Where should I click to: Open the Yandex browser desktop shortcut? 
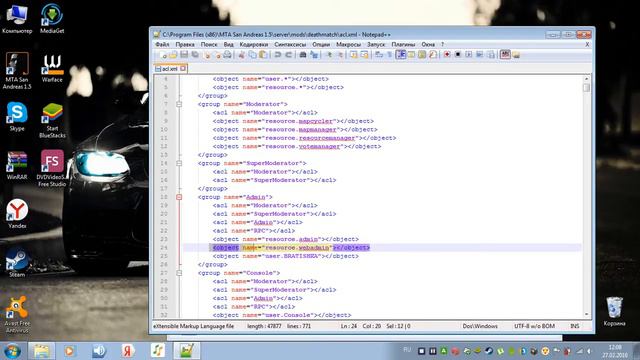[17, 214]
